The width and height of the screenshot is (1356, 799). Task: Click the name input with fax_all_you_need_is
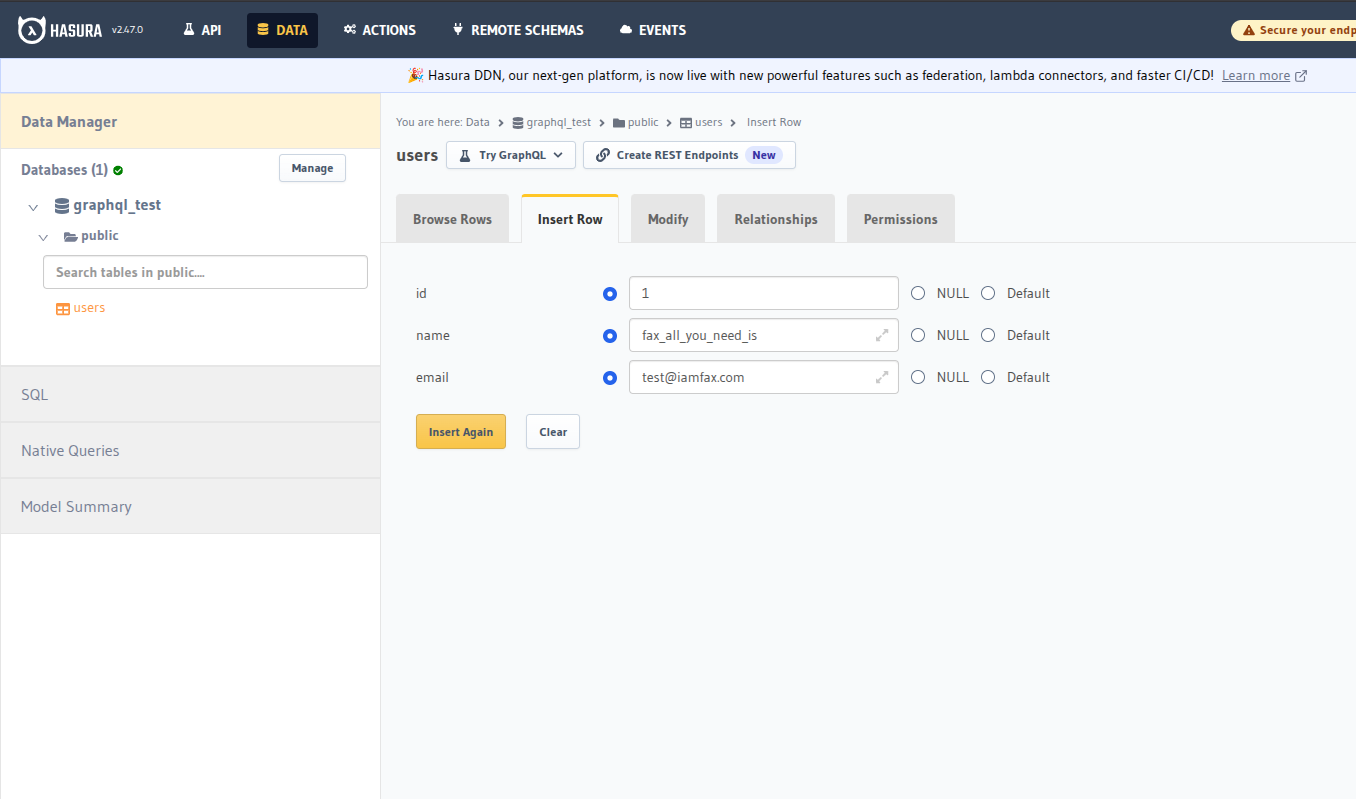tap(764, 335)
